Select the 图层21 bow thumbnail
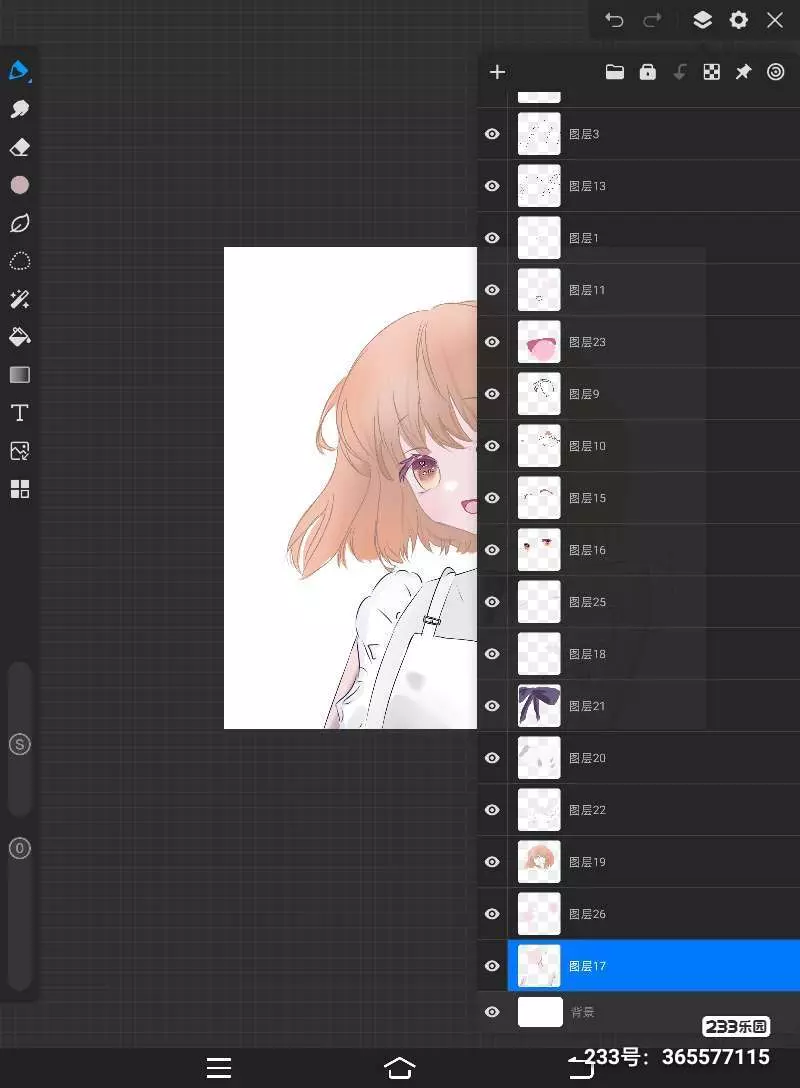Viewport: 800px width, 1088px height. [539, 706]
